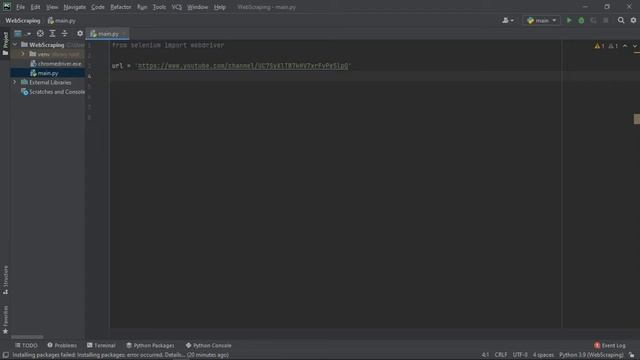Image resolution: width=640 pixels, height=360 pixels.
Task: Open the Tools menu
Action: coord(159,7)
